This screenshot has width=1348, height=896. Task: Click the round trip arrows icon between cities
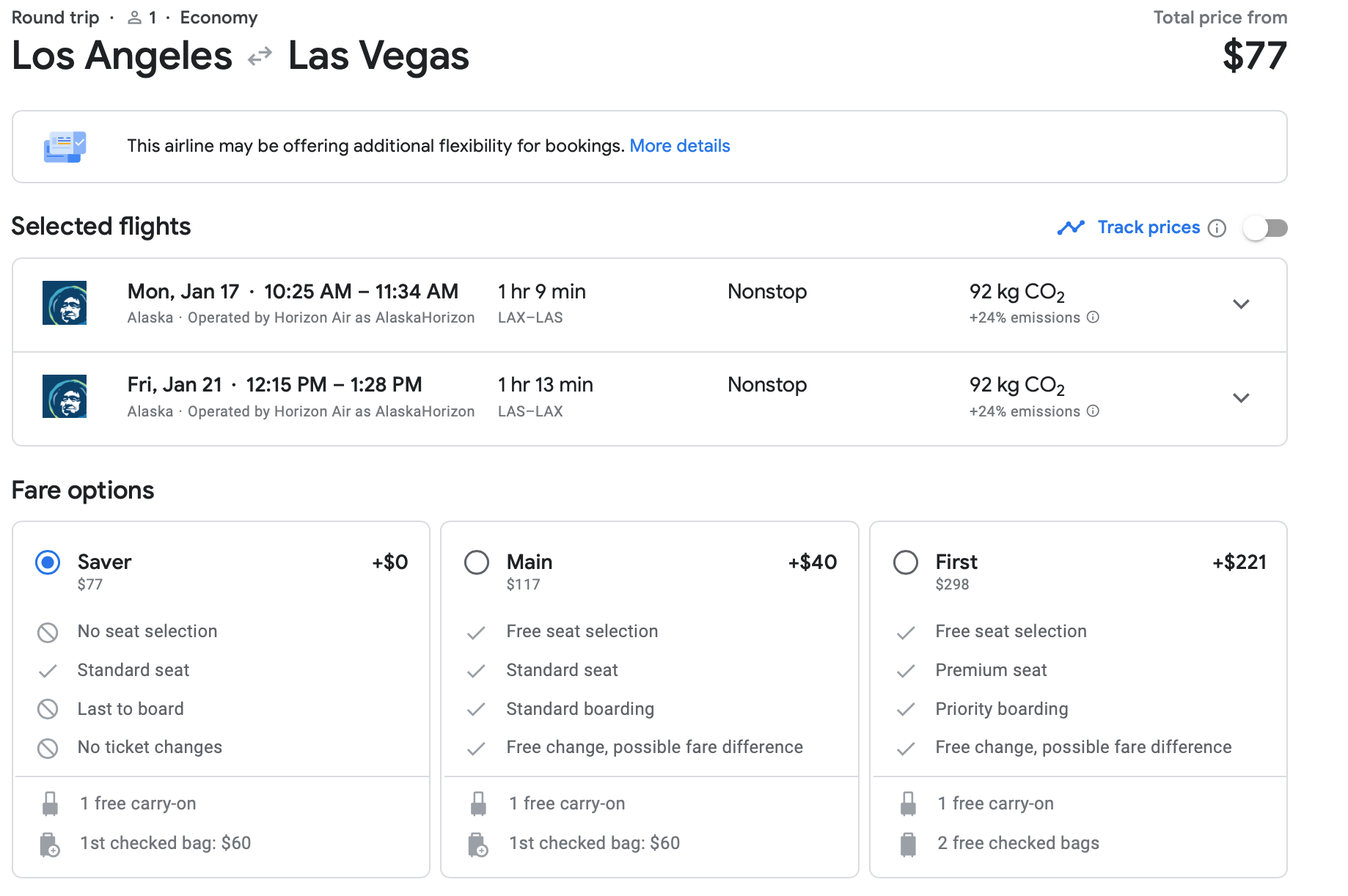tap(260, 56)
